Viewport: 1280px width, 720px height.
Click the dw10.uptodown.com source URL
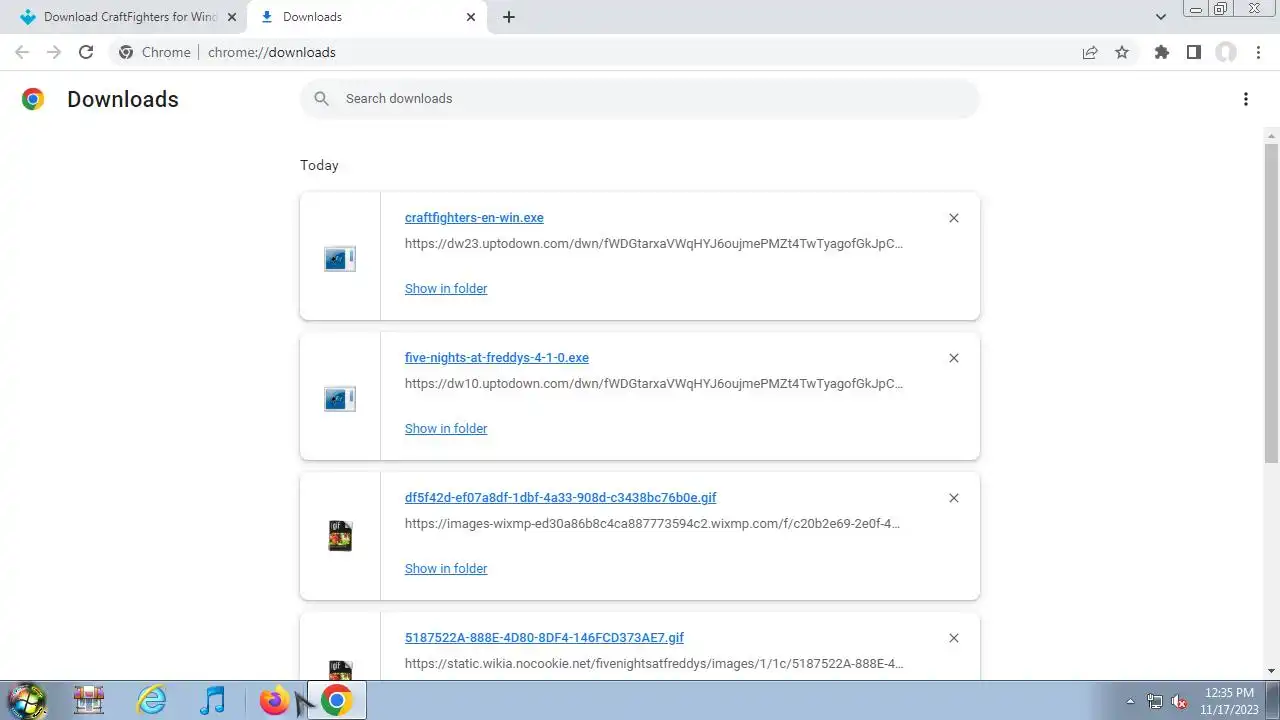click(654, 383)
